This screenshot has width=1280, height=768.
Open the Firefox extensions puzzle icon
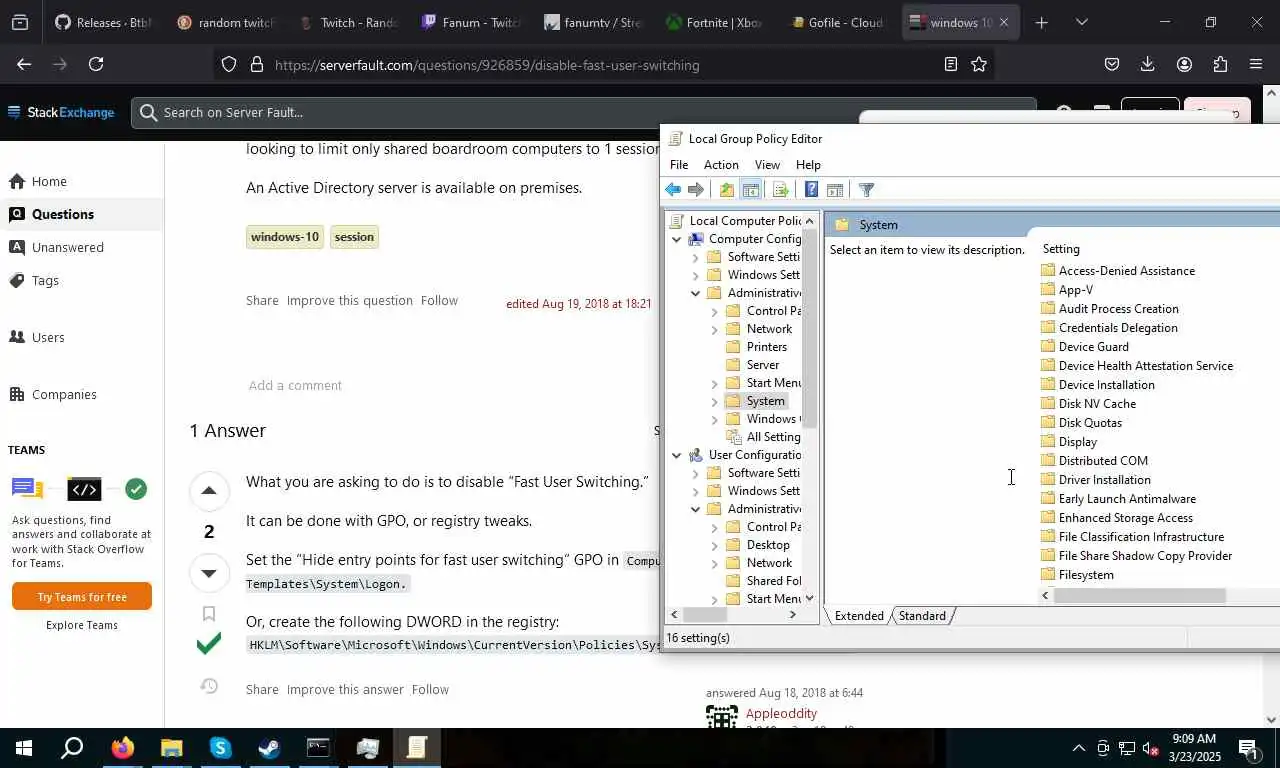click(1220, 64)
